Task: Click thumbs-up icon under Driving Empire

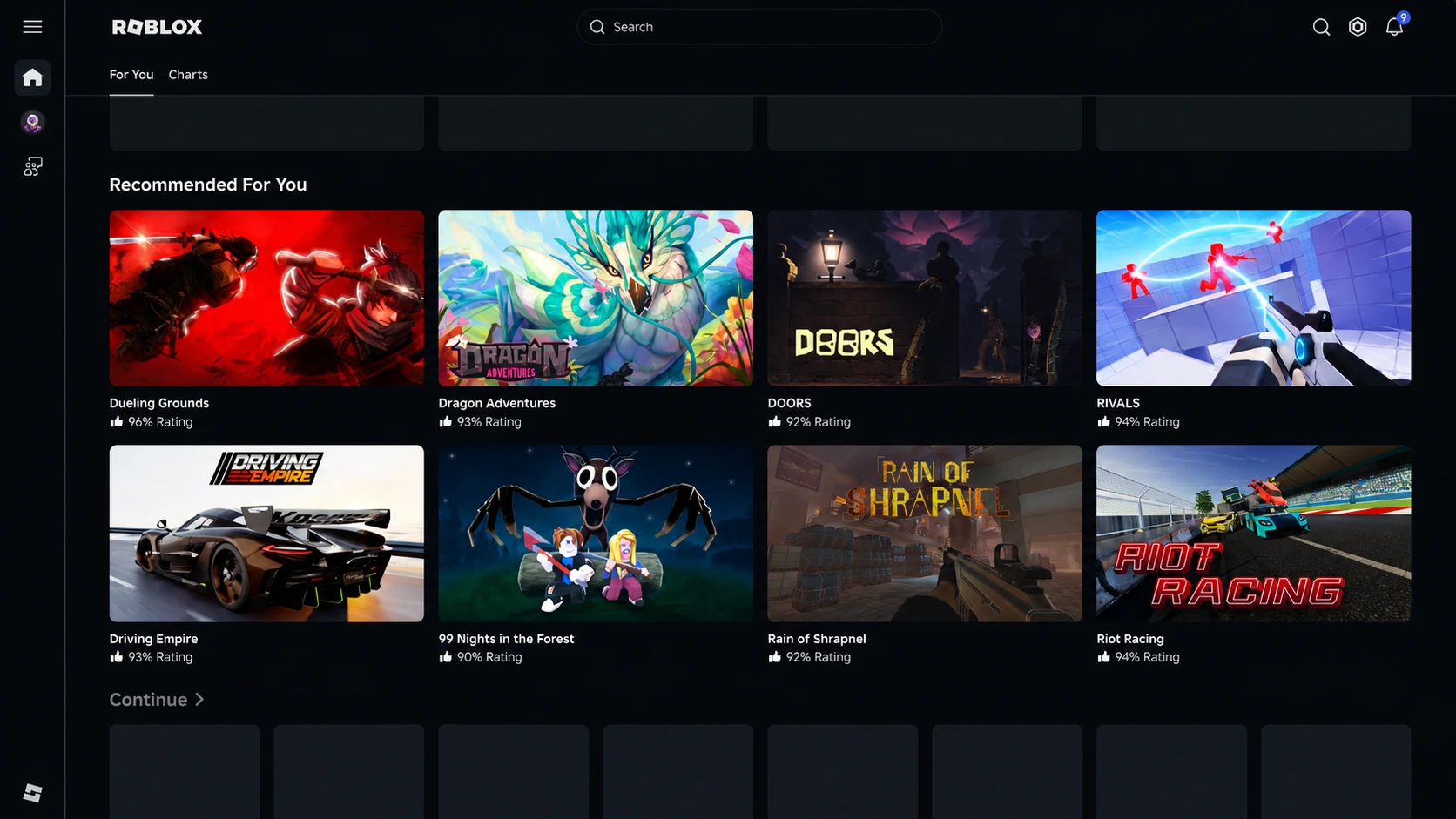Action: point(117,657)
